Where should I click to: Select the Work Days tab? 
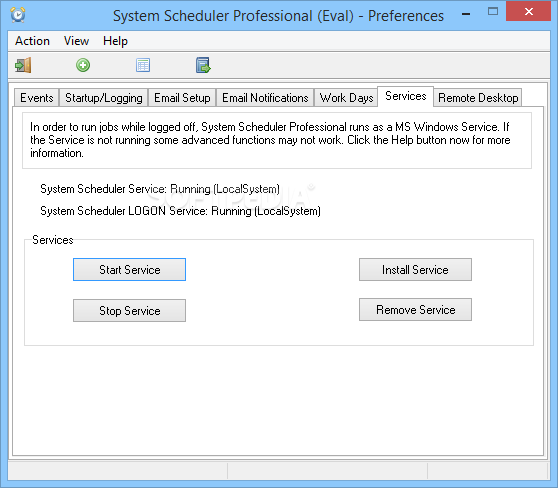coord(346,98)
